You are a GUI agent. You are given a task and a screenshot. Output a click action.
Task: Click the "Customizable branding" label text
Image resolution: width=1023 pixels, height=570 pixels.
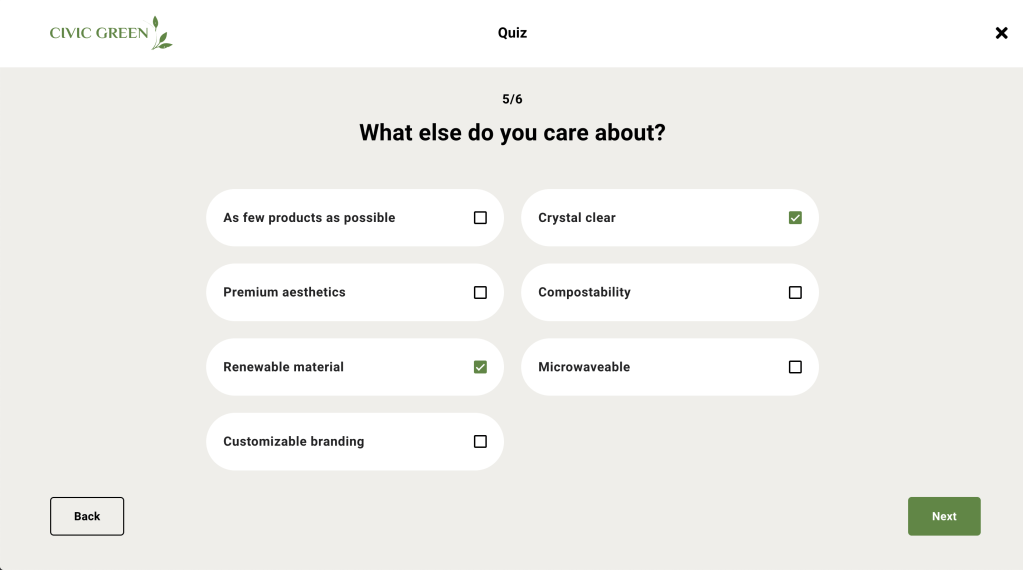coord(293,442)
